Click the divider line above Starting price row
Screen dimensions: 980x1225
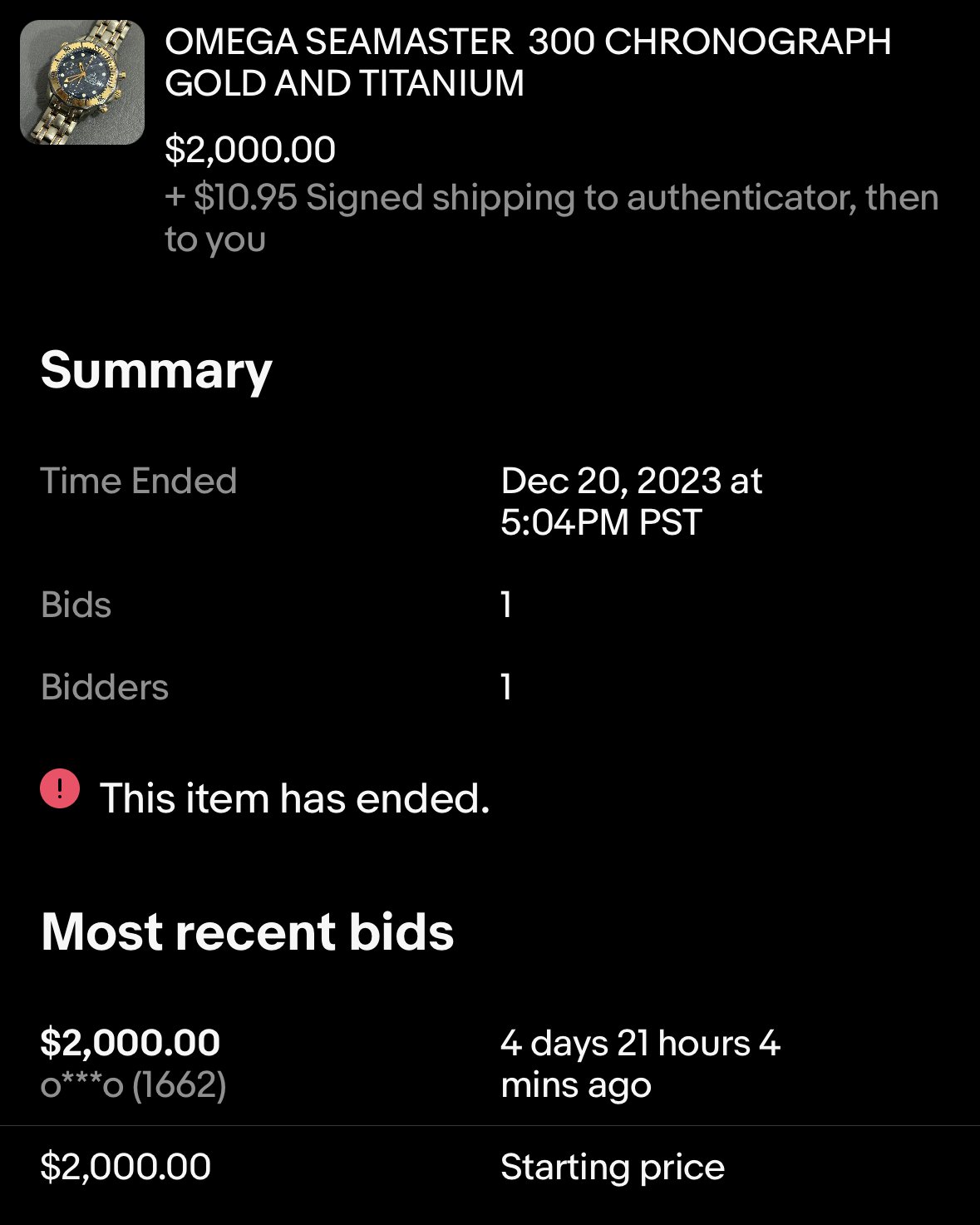(490, 1125)
